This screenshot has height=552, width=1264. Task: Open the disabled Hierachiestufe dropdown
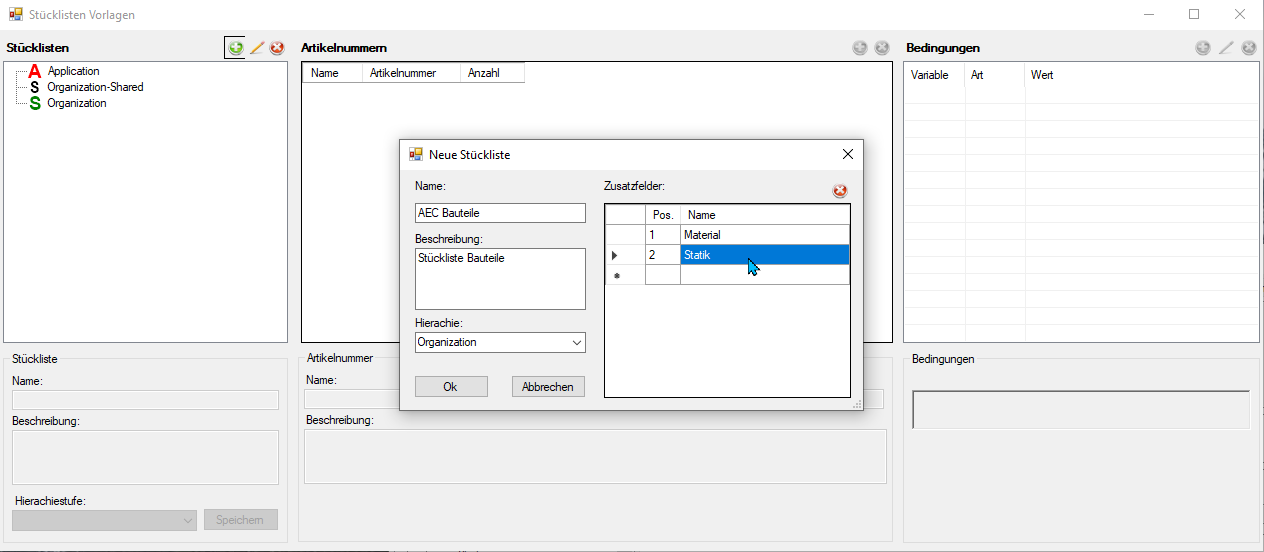tap(189, 520)
